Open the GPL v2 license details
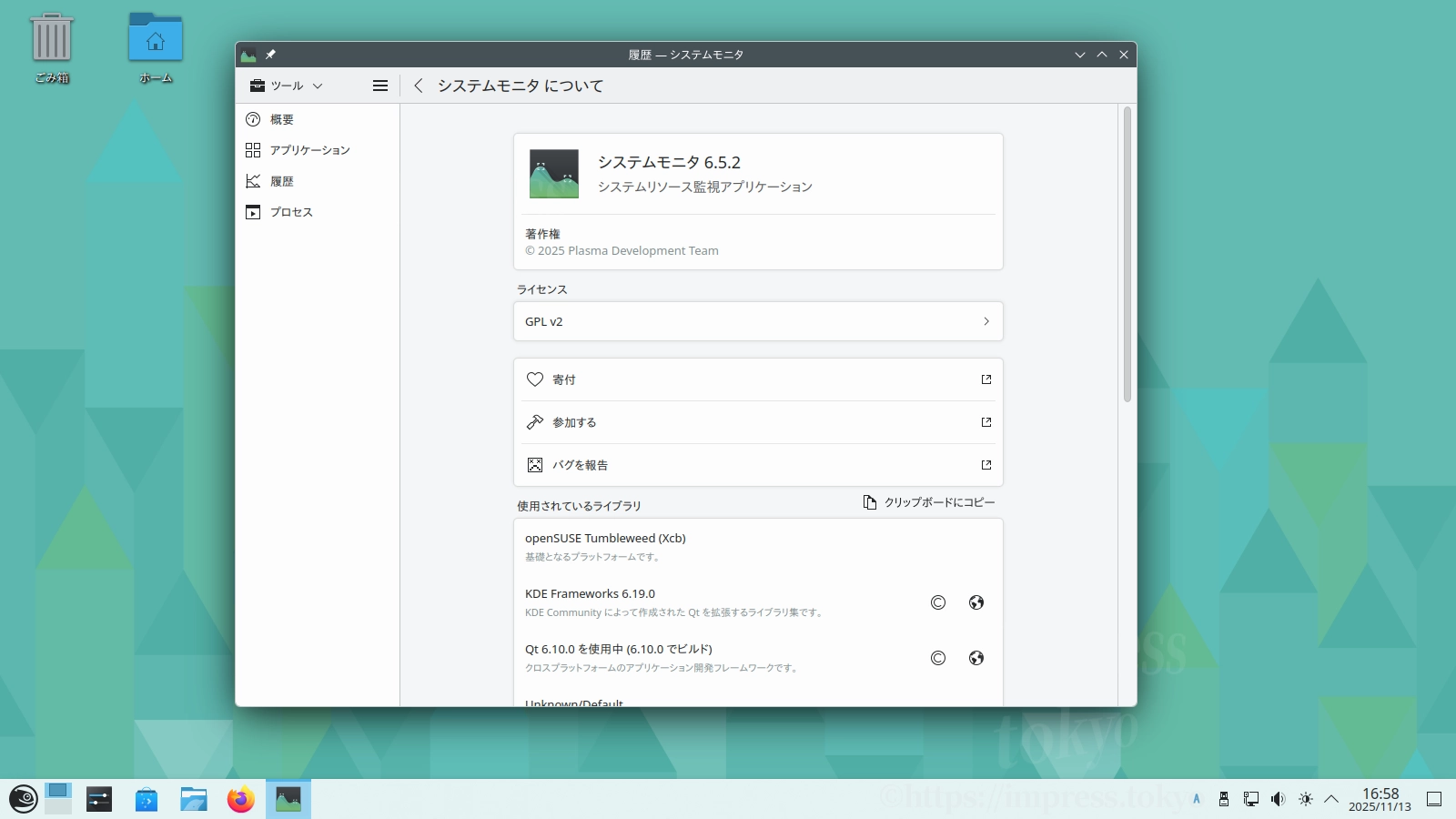Viewport: 1456px width, 819px height. point(758,321)
